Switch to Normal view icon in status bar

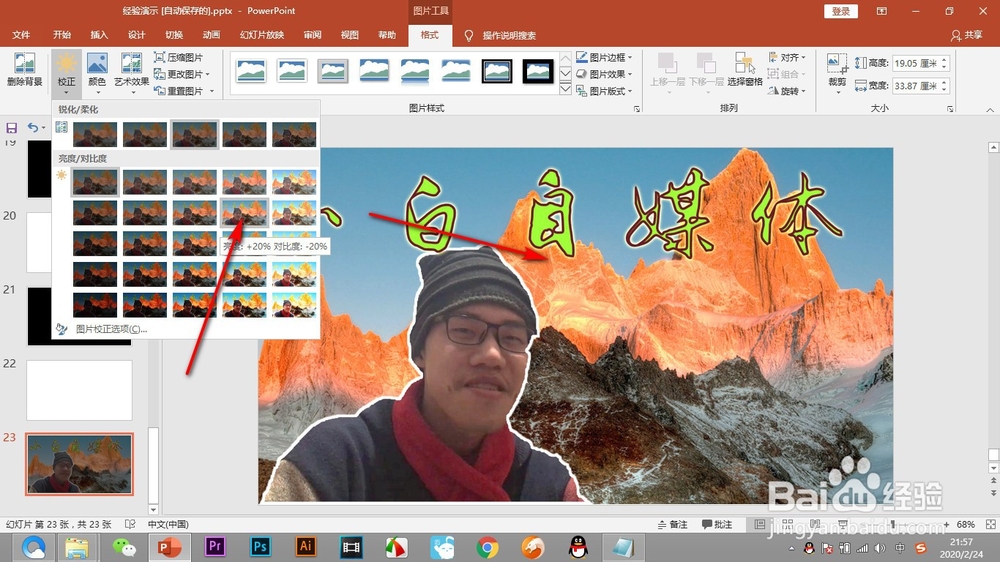pos(760,524)
